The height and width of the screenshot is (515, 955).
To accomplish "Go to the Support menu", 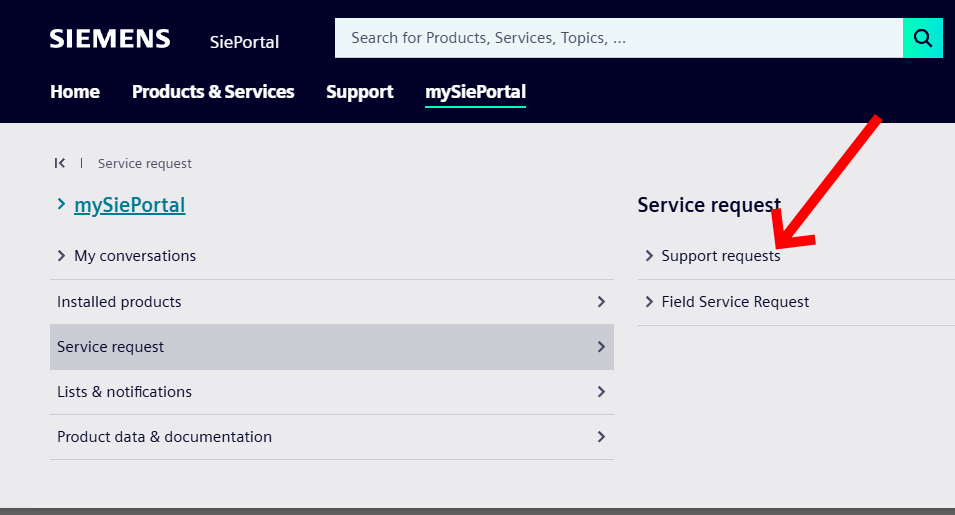I will click(359, 92).
